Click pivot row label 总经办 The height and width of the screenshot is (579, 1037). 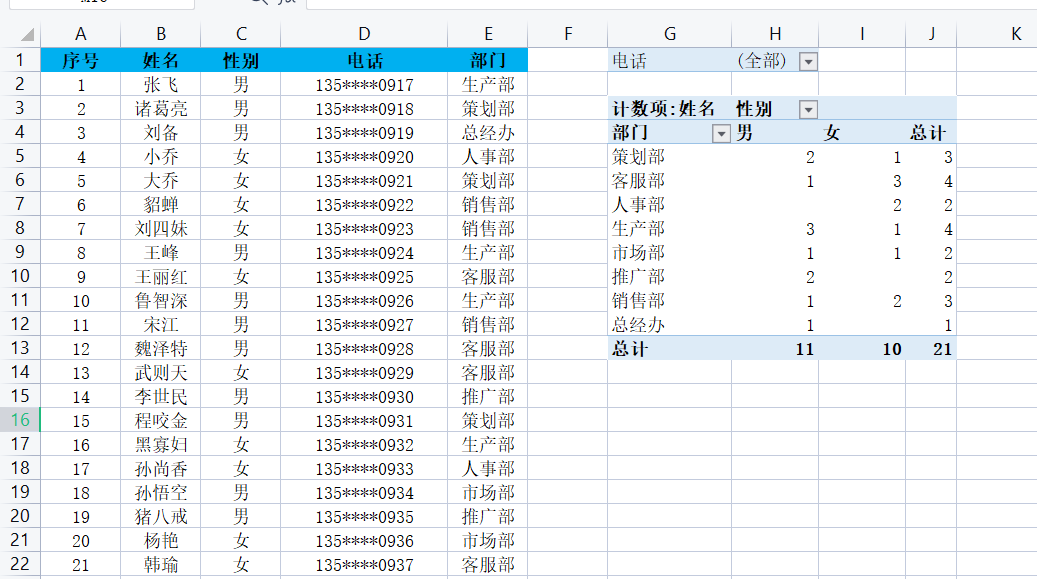tap(638, 325)
